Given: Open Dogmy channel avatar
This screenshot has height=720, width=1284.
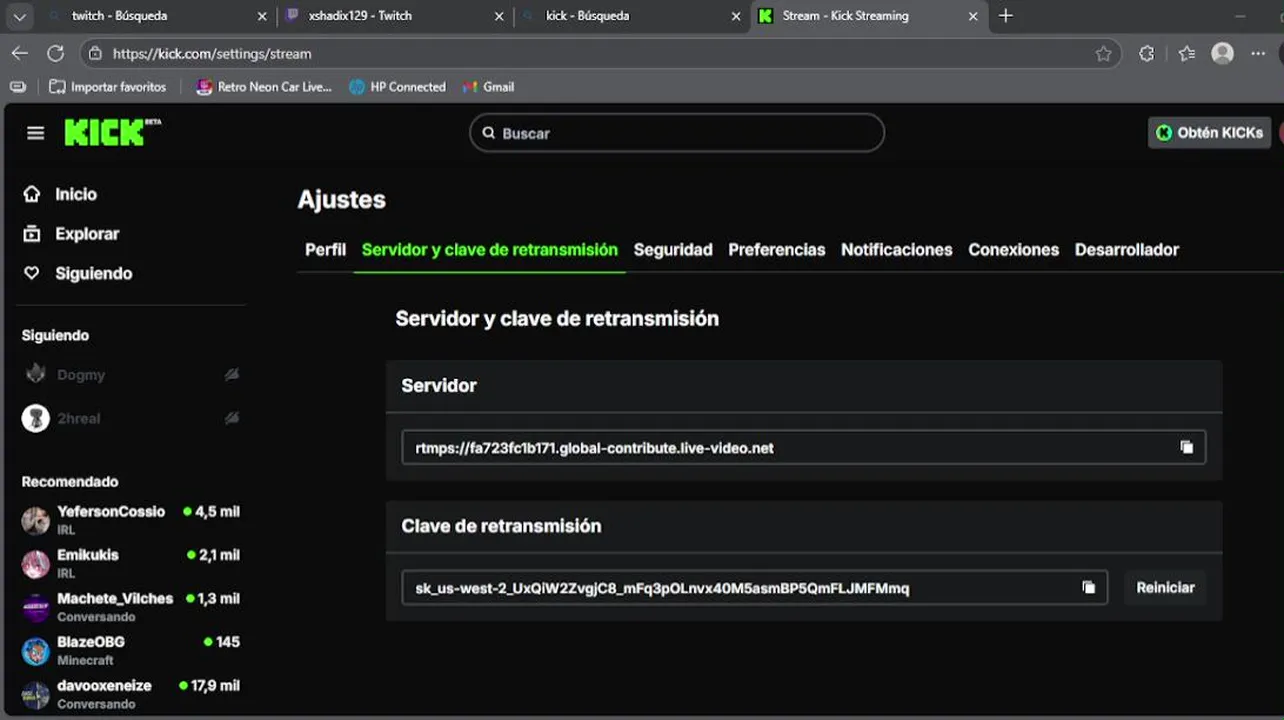Looking at the screenshot, I should click(x=36, y=374).
